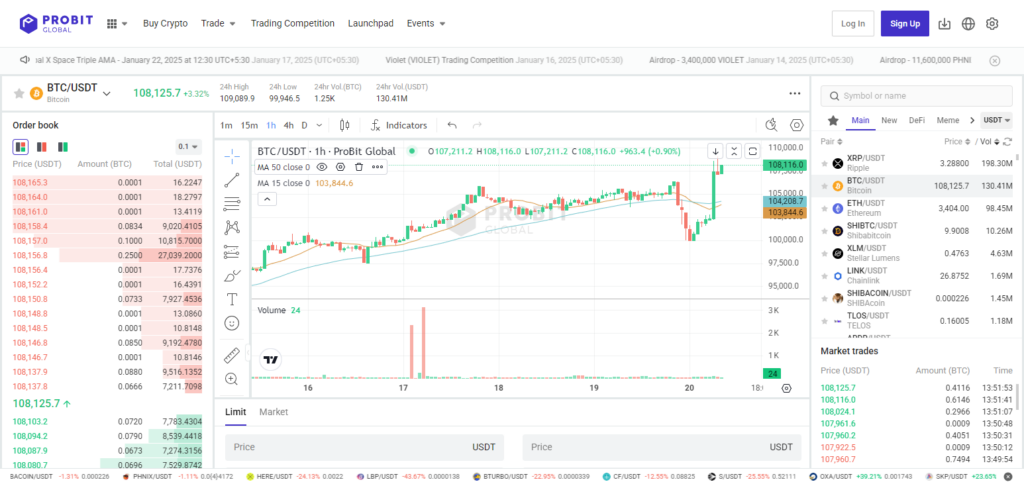Show only bids in order book
1024x484 pixels.
[63, 146]
